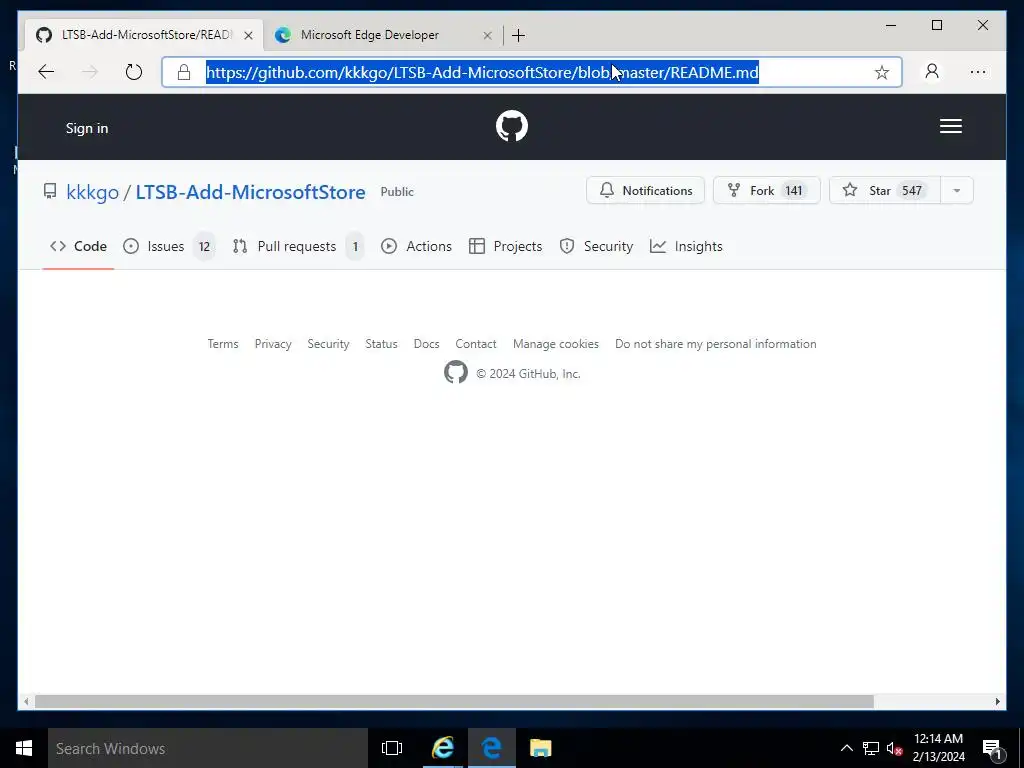1024x768 pixels.
Task: Open the Insights tab
Action: tap(686, 246)
